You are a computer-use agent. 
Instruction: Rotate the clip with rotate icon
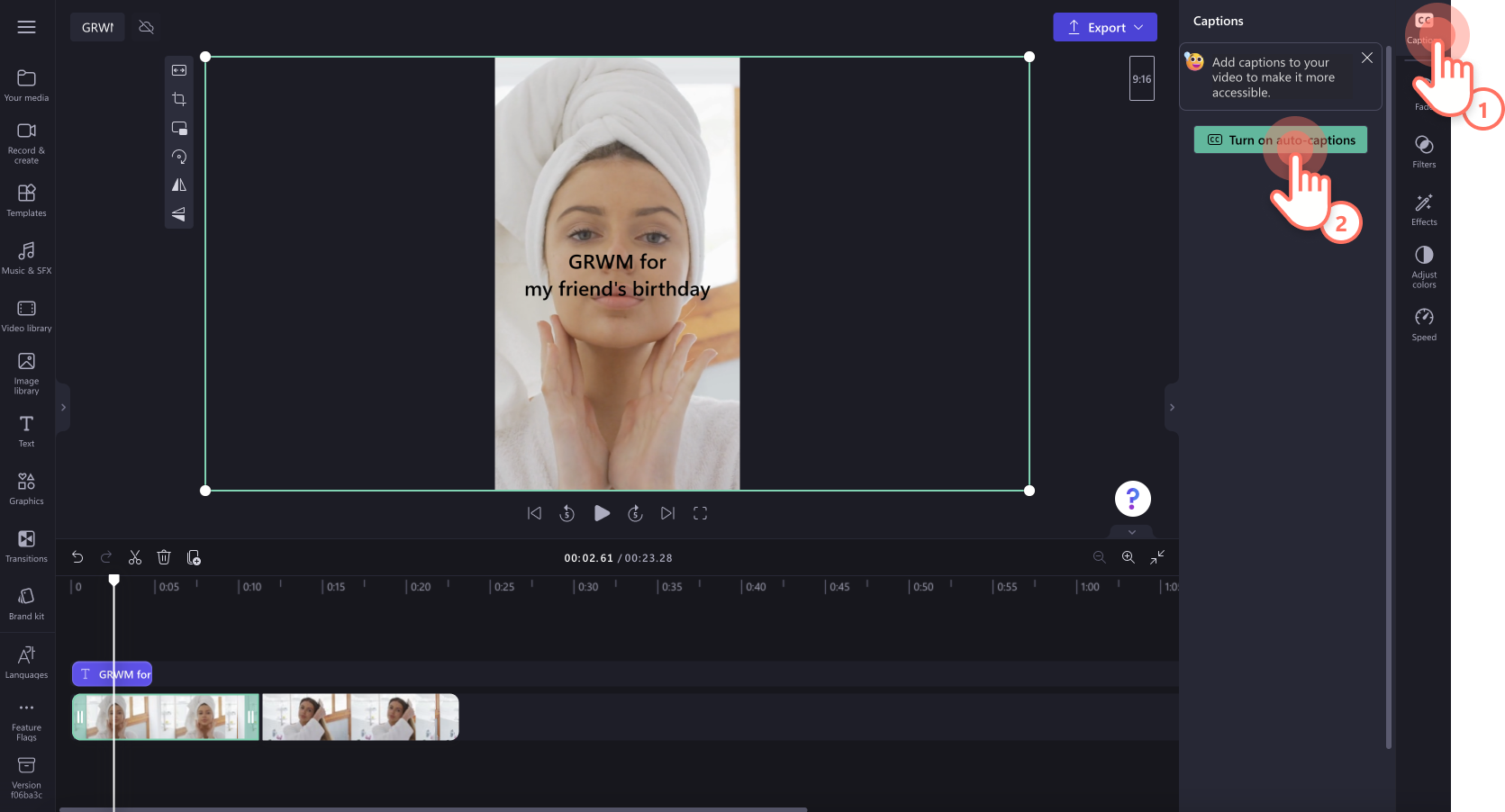[179, 157]
